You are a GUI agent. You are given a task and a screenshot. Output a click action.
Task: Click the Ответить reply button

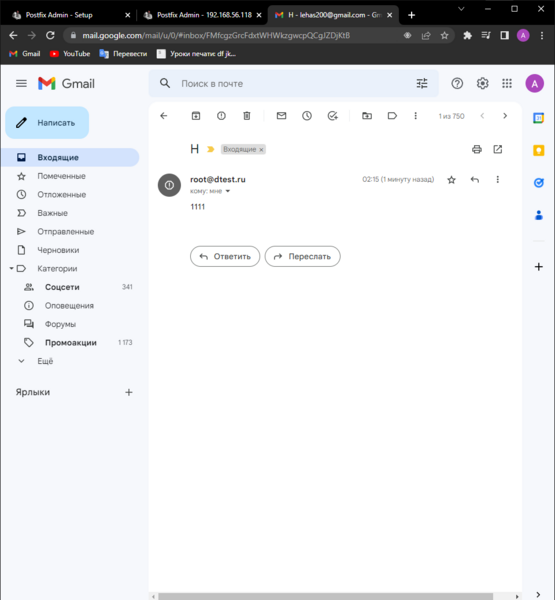pos(225,256)
